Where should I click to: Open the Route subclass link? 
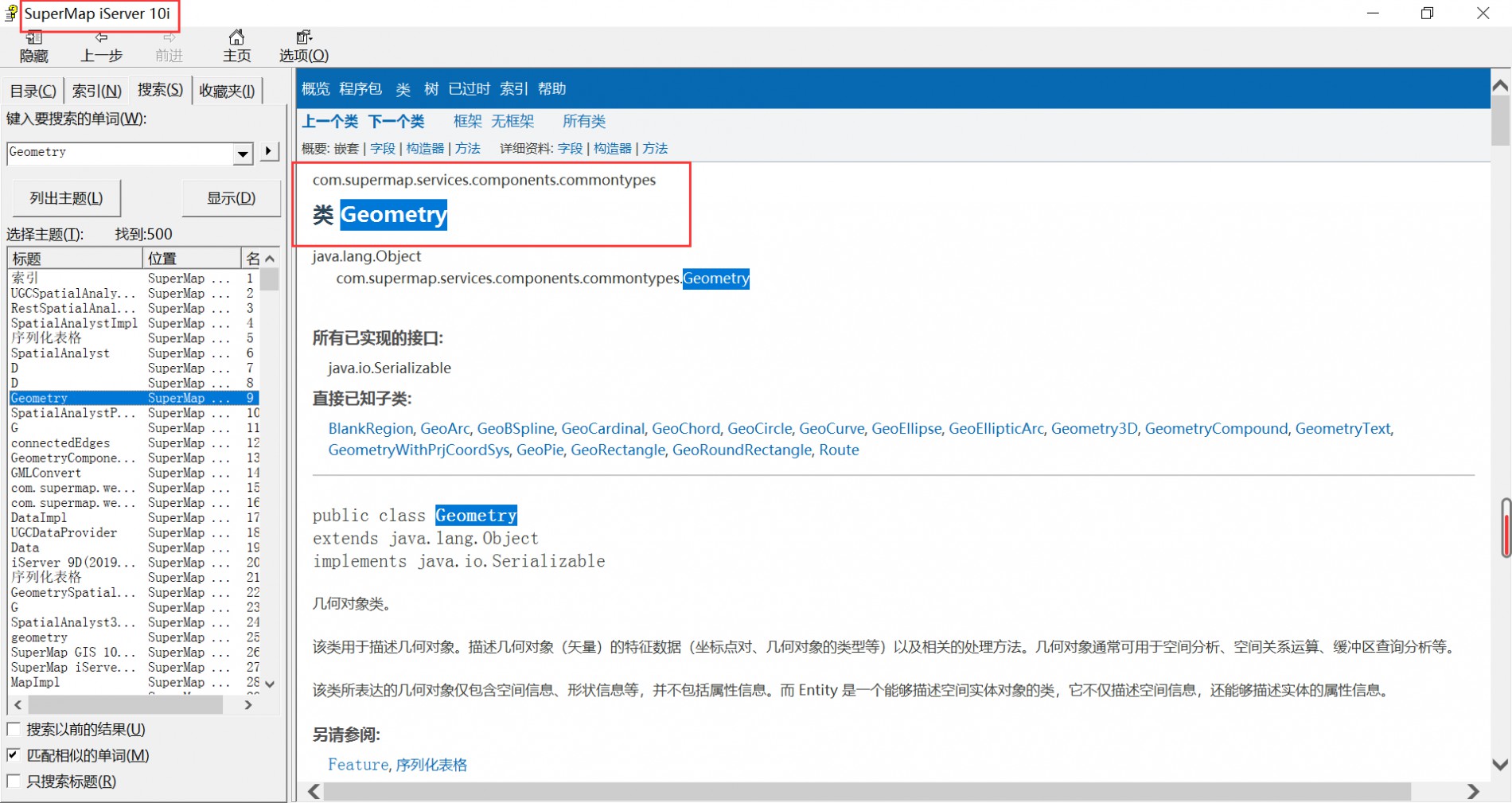[839, 450]
